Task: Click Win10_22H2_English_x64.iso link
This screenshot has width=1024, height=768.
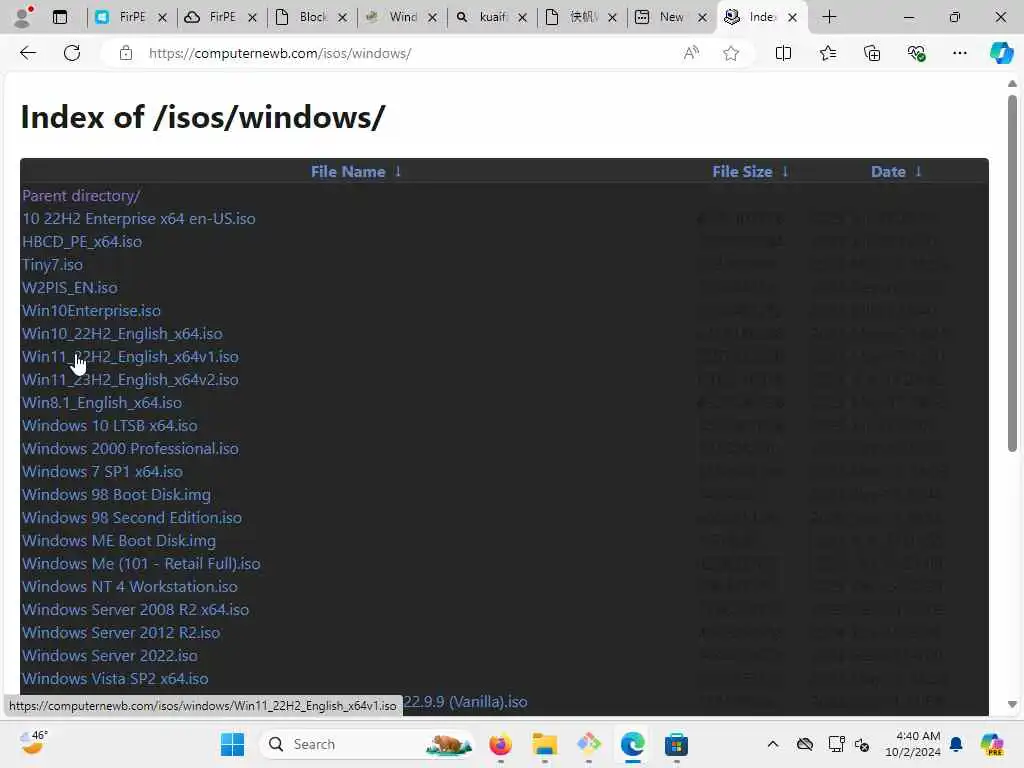Action: point(122,333)
